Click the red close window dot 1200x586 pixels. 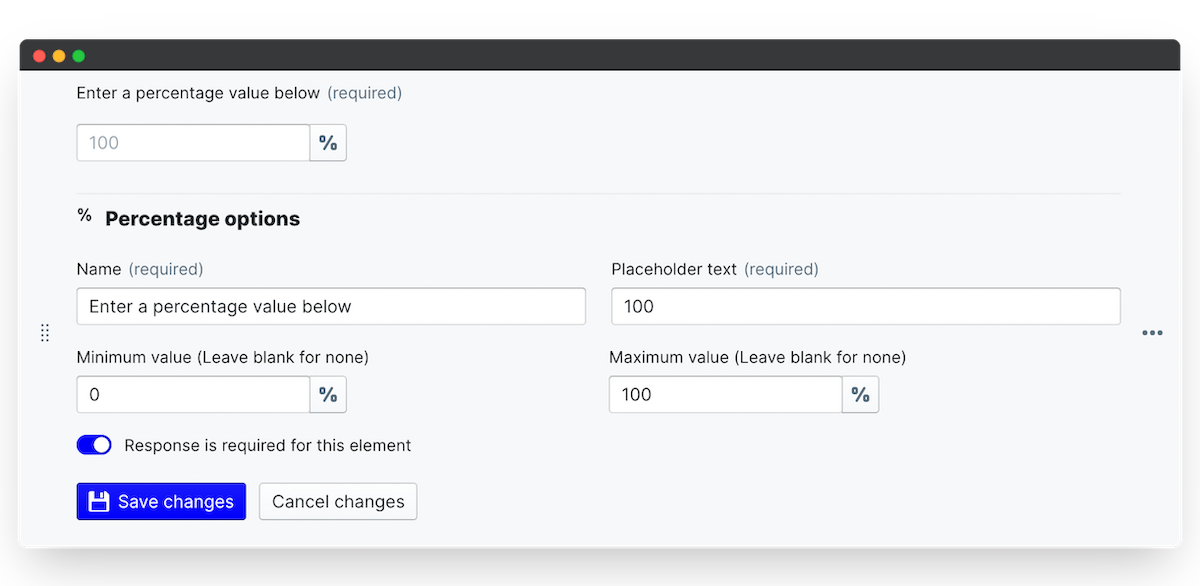(39, 56)
